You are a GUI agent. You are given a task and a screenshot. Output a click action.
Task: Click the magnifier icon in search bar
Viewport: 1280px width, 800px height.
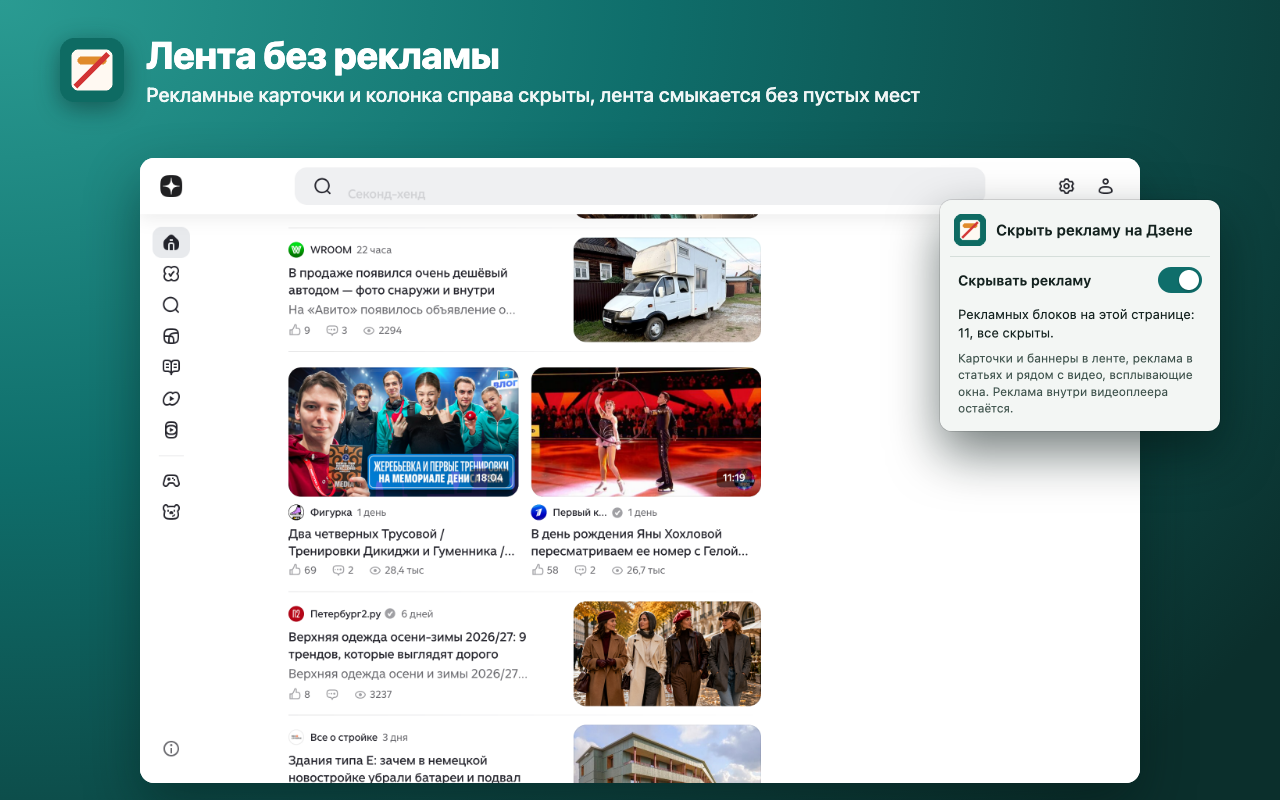pyautogui.click(x=322, y=186)
